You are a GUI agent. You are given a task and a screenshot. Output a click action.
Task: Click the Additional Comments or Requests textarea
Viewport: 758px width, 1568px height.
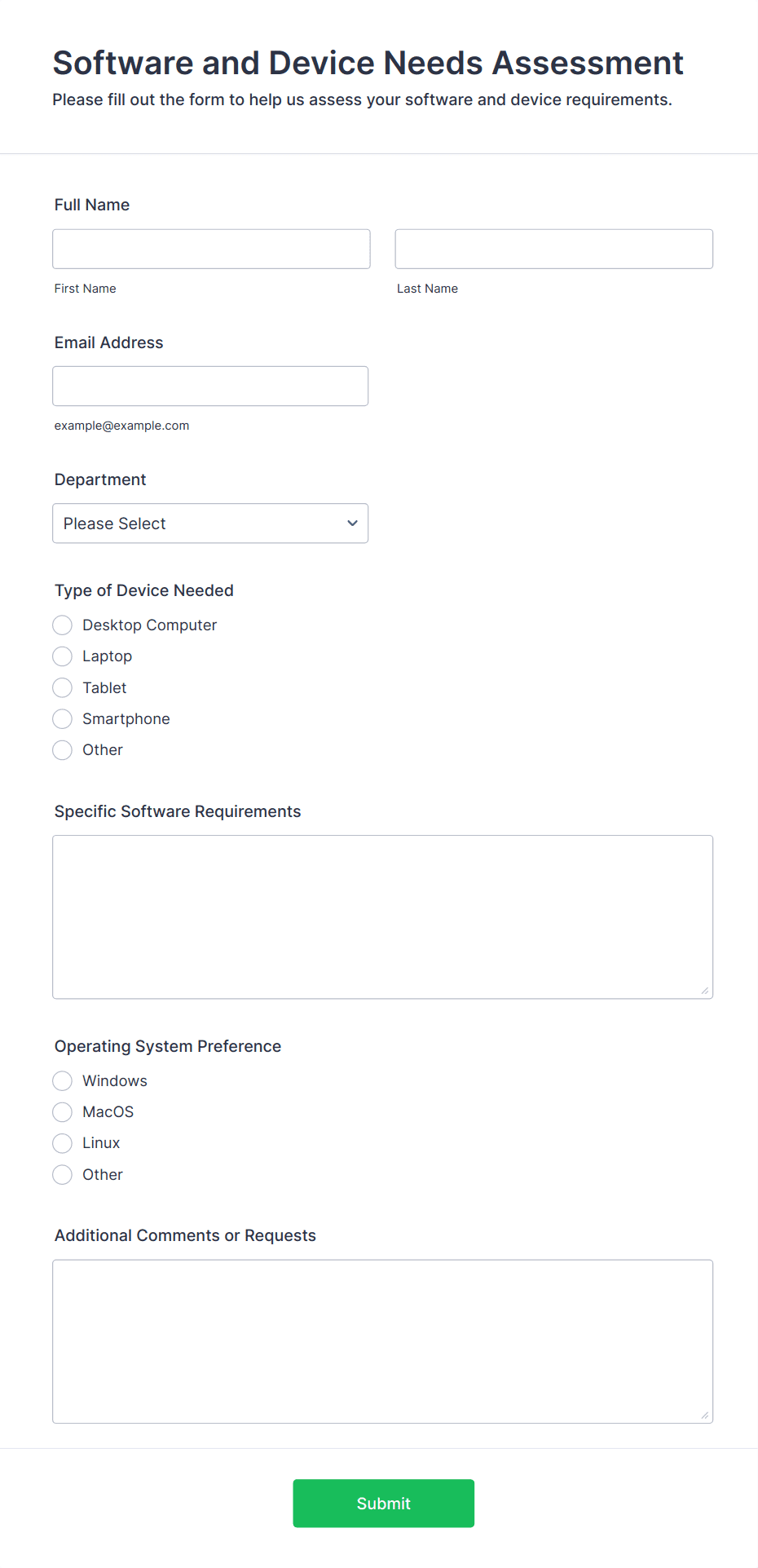click(382, 1341)
